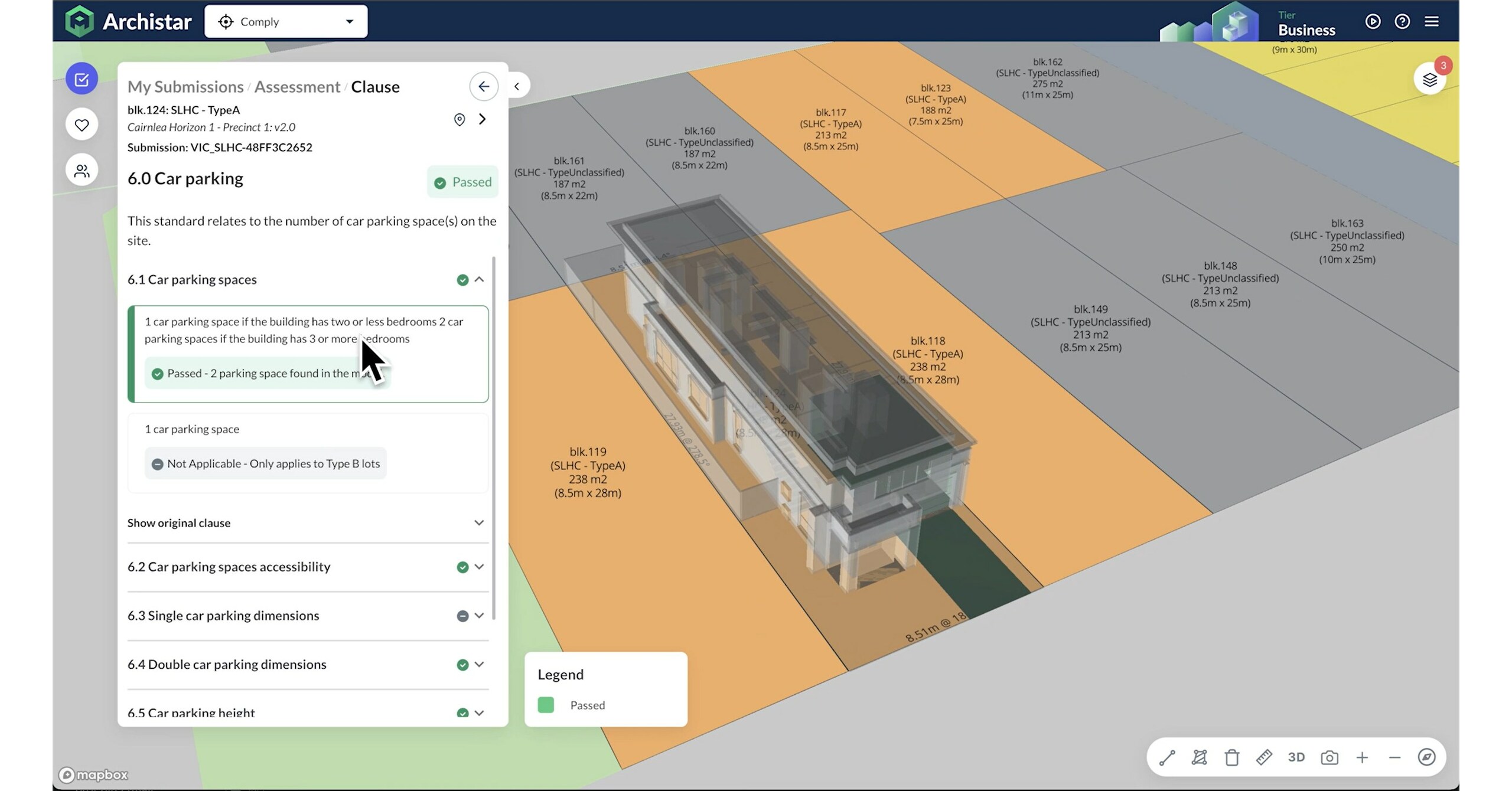Viewport: 1512px width, 791px height.
Task: Toggle the location pin for blk.124
Action: [460, 119]
